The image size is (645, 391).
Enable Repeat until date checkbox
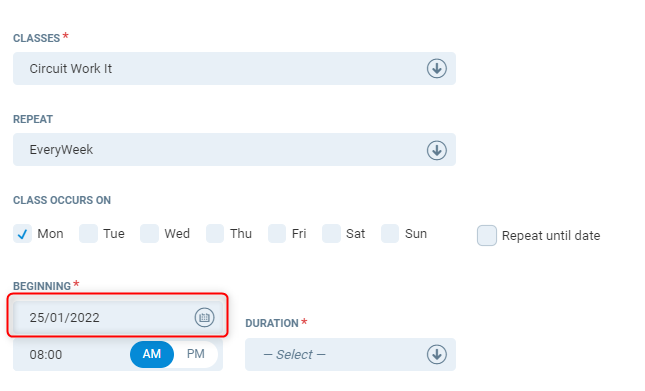[x=487, y=236]
